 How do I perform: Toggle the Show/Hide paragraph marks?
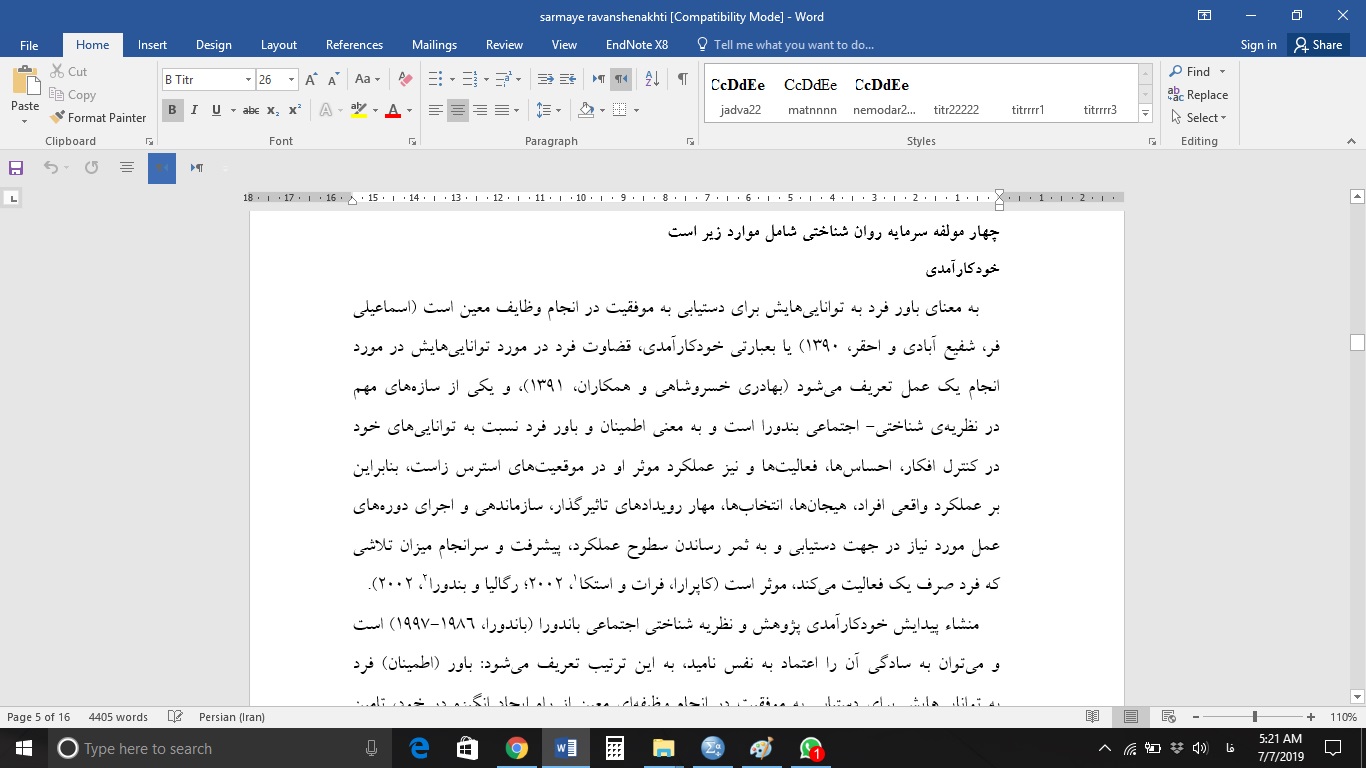click(x=683, y=78)
